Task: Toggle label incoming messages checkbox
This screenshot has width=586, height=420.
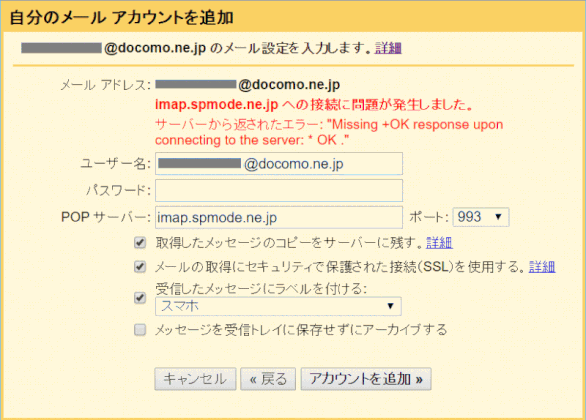Action: [140, 298]
